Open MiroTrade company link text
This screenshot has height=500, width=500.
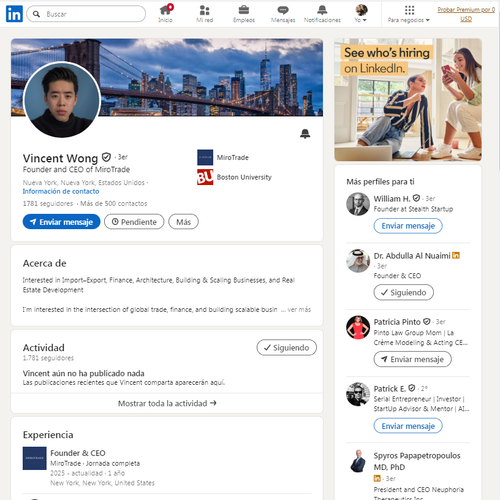pyautogui.click(x=233, y=157)
